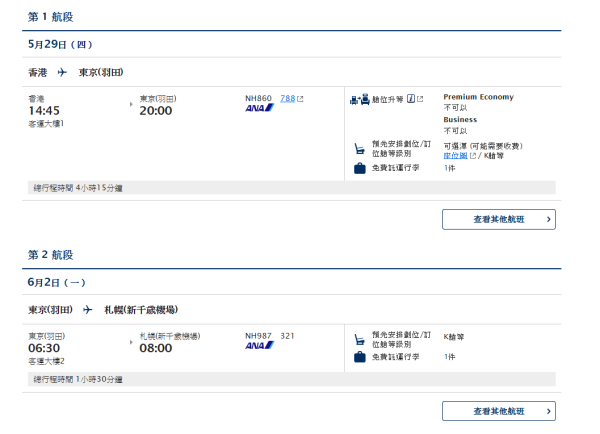Click the ANA logo for flight NH860
The width and height of the screenshot is (600, 434).
259,108
